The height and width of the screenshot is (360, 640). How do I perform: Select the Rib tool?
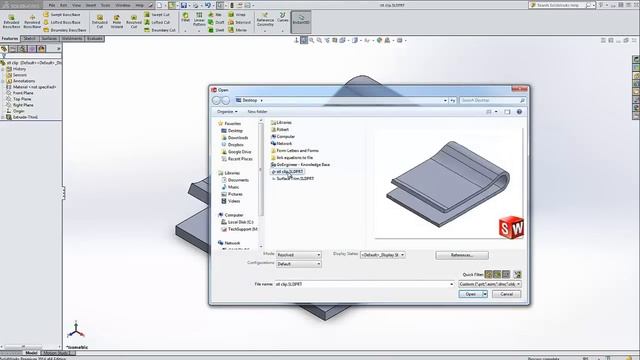click(215, 15)
